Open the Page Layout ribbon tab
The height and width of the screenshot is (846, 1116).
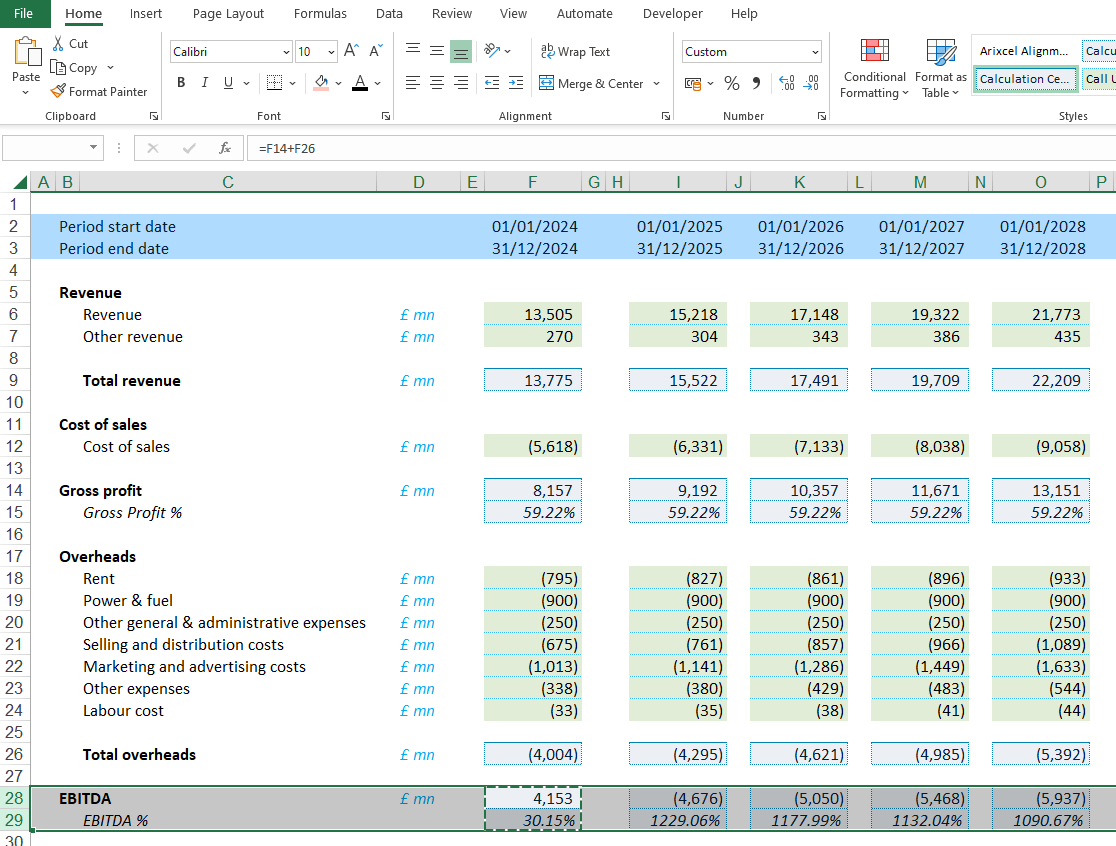(228, 14)
